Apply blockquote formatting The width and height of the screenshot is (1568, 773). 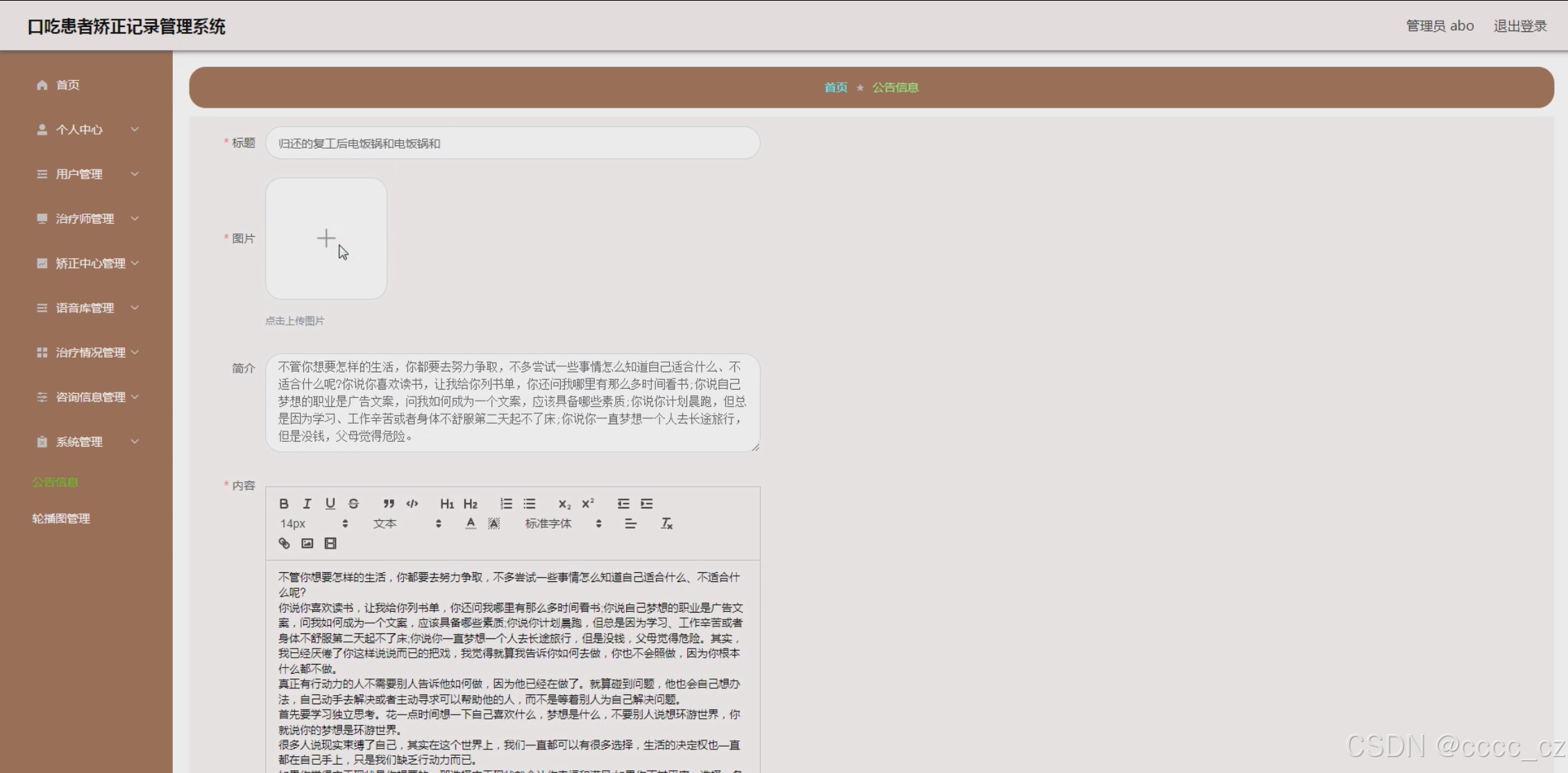pos(389,504)
